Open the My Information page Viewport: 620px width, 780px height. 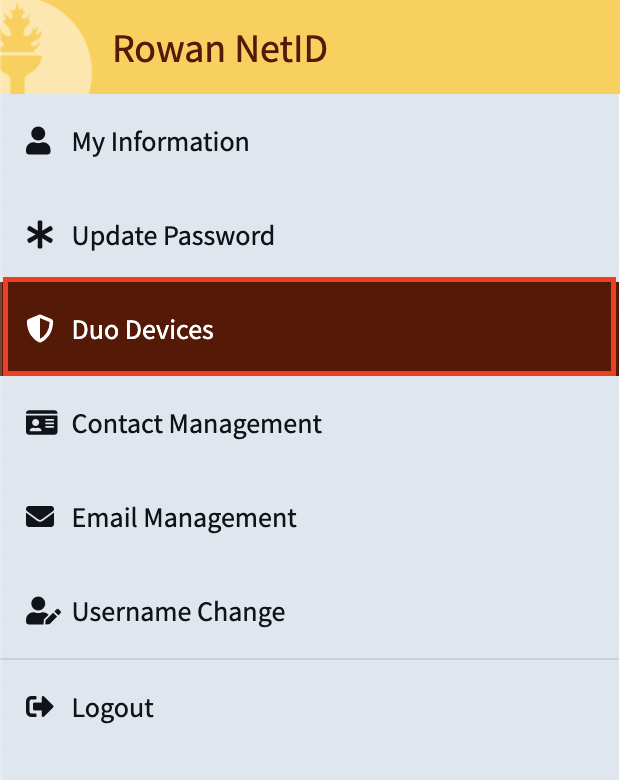pyautogui.click(x=160, y=142)
